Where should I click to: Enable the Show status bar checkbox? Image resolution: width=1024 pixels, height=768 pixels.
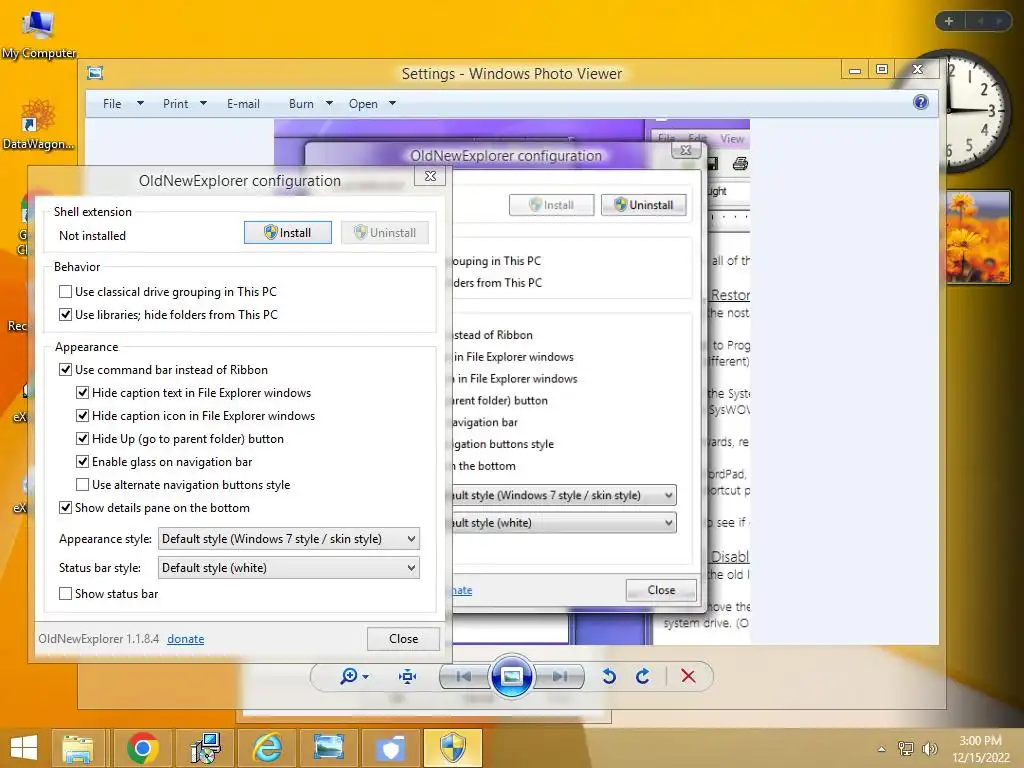tap(65, 594)
